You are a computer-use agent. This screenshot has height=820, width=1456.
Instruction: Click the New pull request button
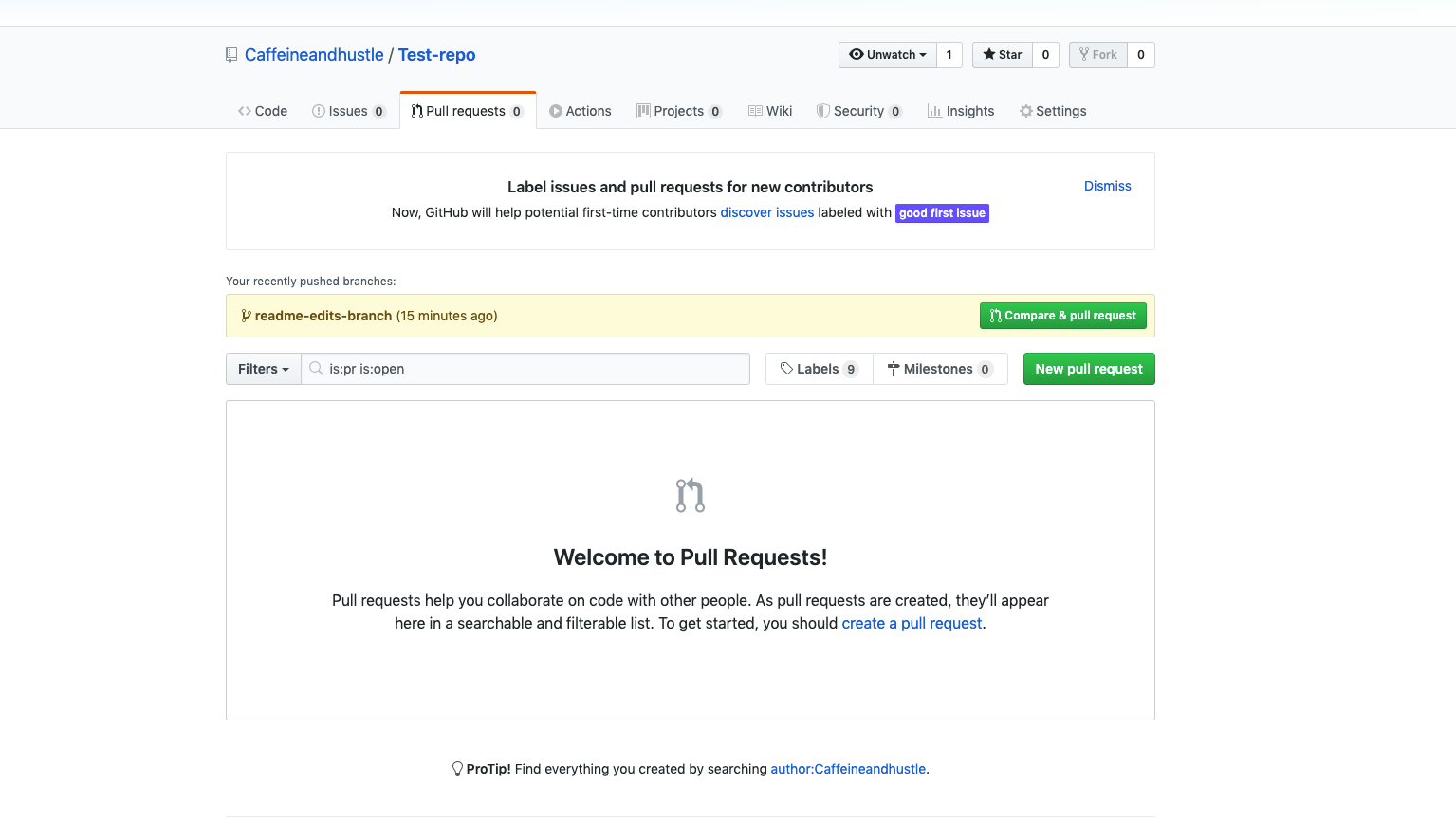coord(1089,369)
